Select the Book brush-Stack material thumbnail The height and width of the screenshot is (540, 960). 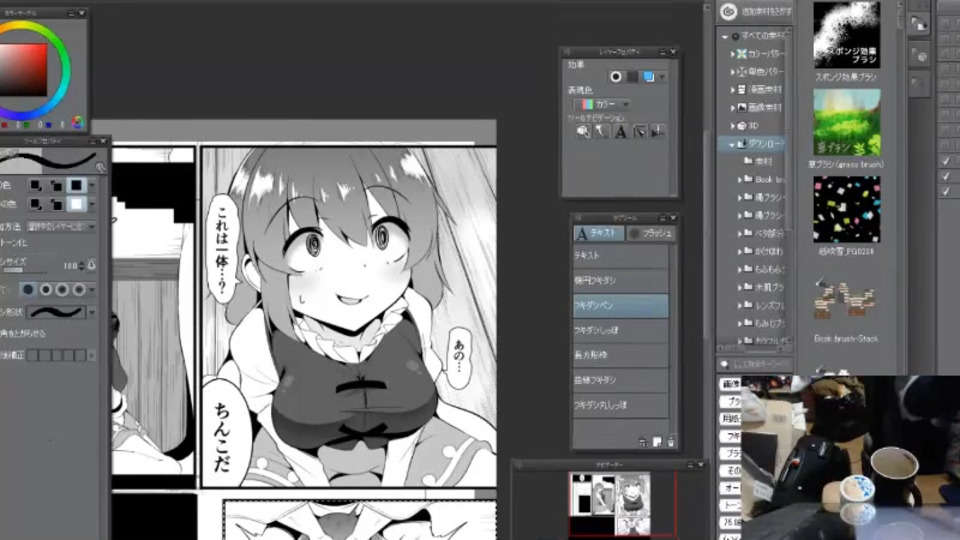click(846, 298)
